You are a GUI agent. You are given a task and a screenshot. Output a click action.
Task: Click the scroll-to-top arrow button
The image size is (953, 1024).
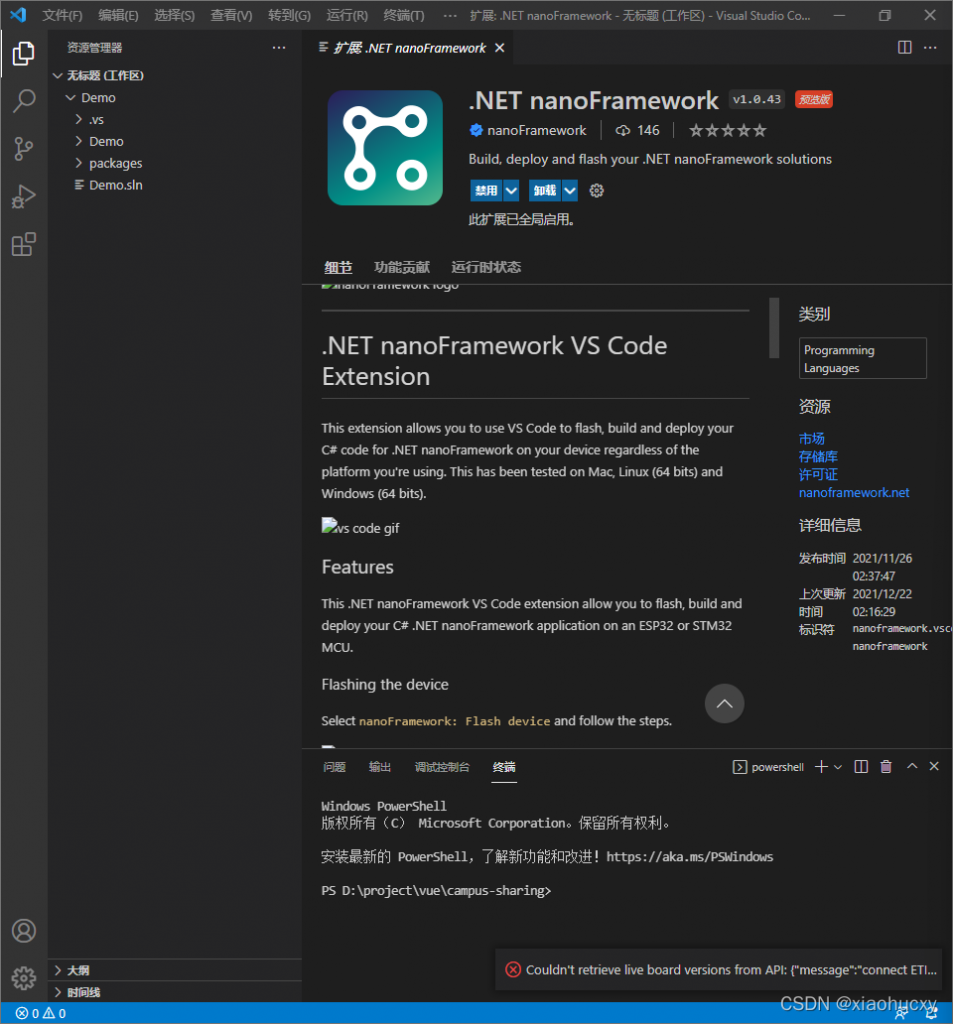click(724, 703)
